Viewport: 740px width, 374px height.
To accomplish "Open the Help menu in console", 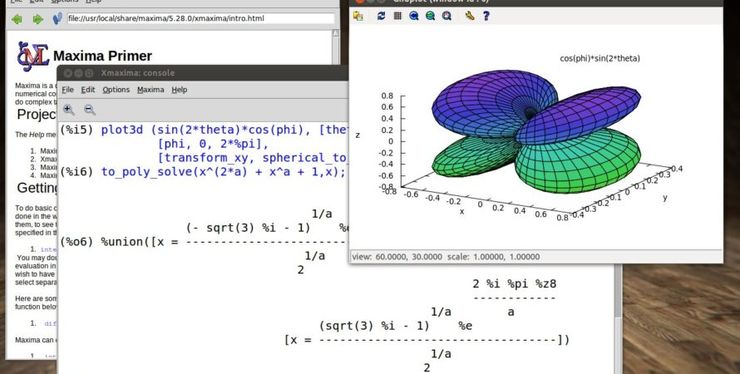I will click(x=179, y=90).
